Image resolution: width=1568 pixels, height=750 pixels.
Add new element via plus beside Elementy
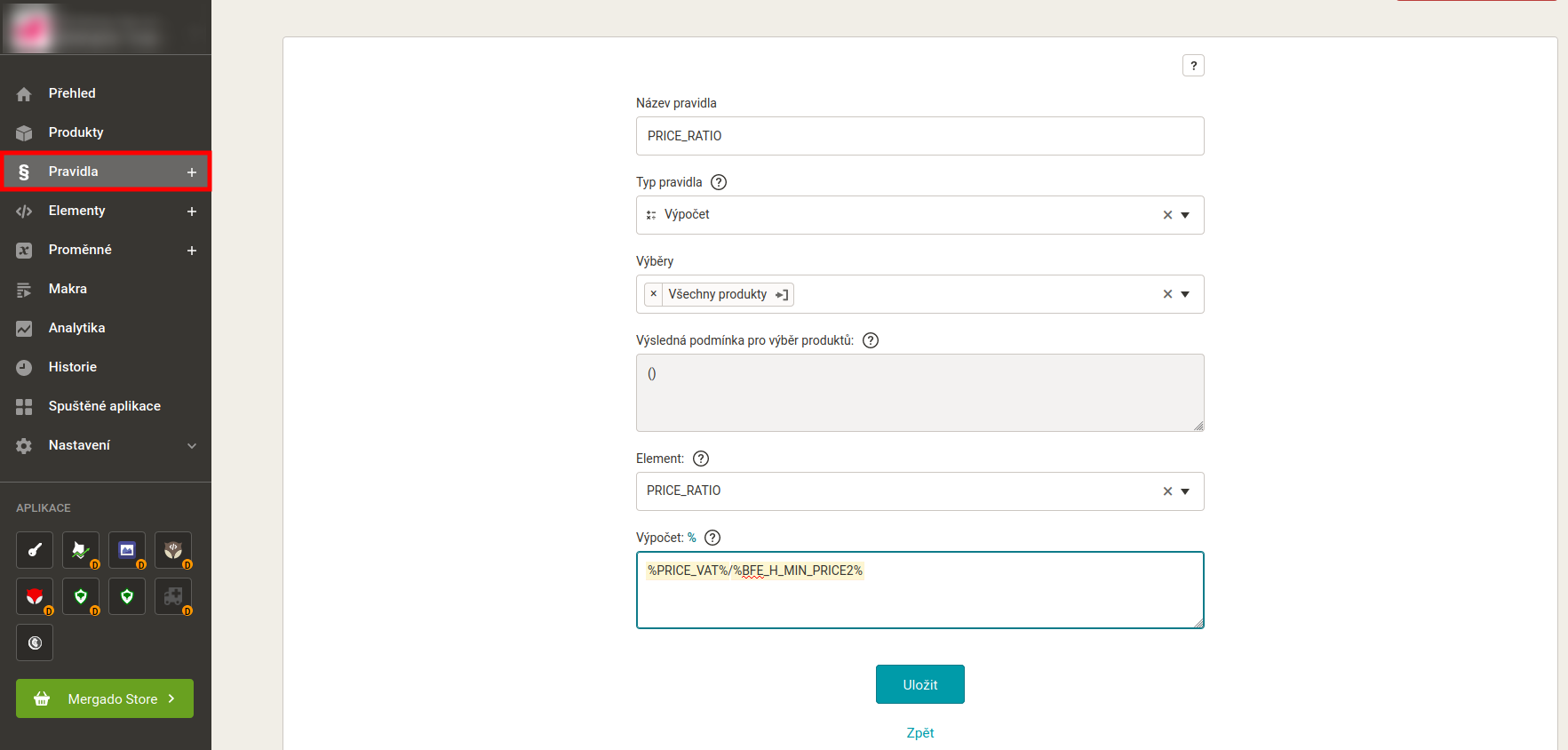(192, 211)
